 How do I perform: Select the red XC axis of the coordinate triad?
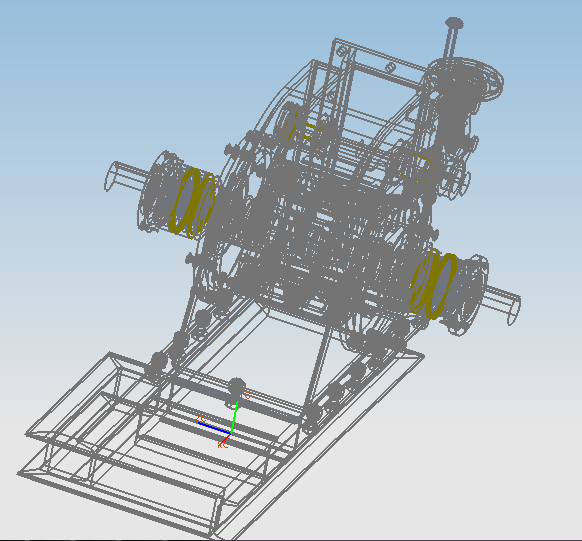[x=226, y=439]
